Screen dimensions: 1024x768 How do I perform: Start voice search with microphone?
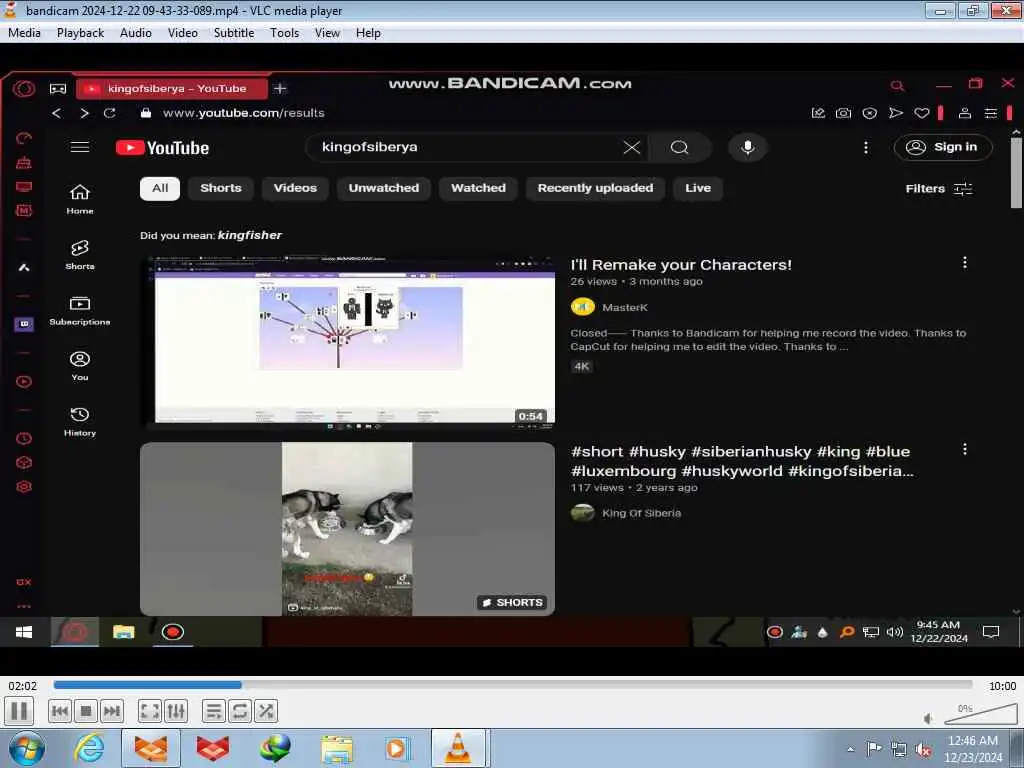point(748,148)
